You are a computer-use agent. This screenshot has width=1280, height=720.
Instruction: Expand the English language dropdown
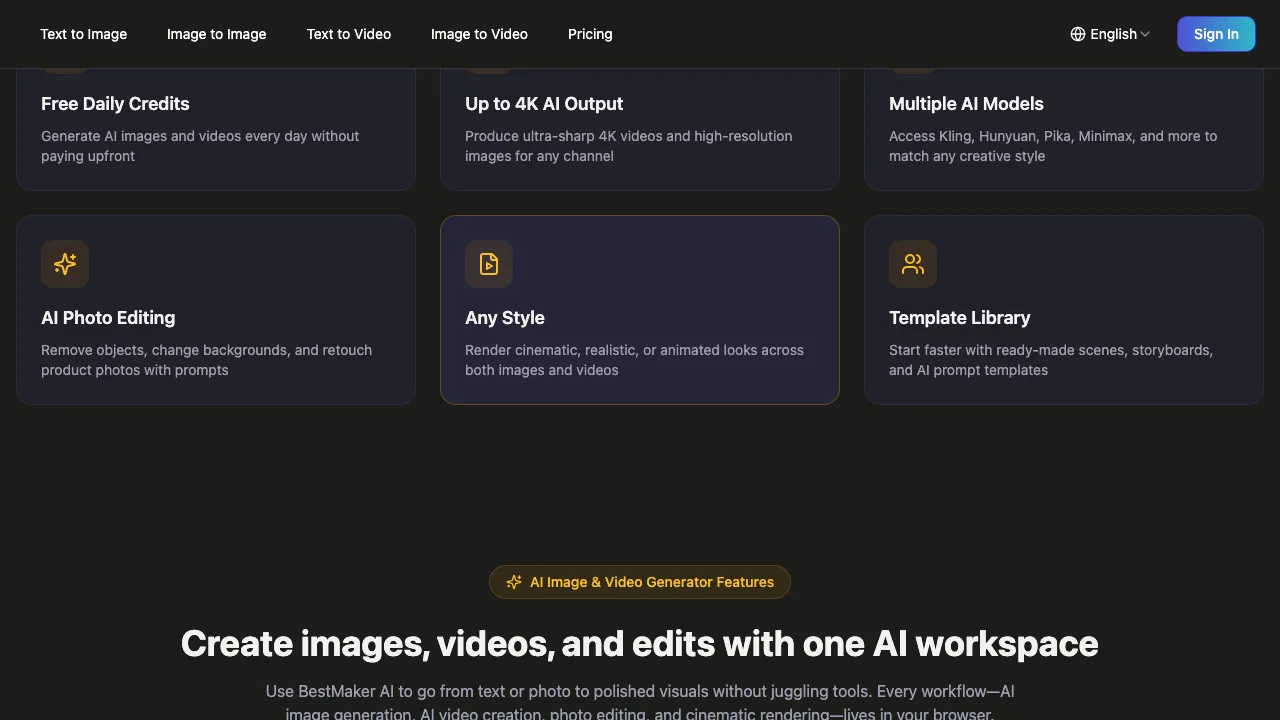[1110, 33]
